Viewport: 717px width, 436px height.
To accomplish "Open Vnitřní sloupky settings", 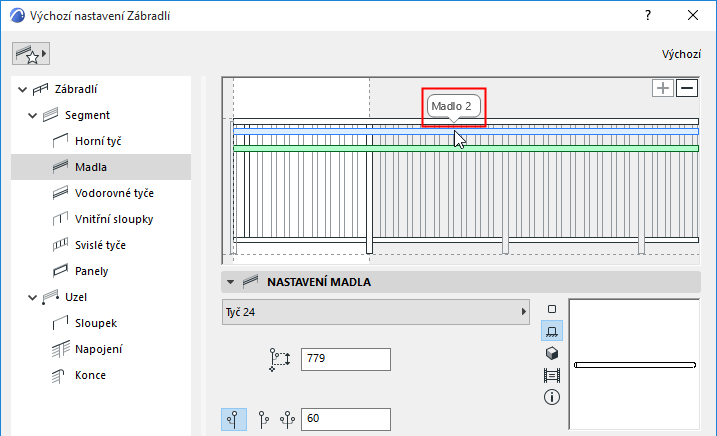I will tap(114, 219).
